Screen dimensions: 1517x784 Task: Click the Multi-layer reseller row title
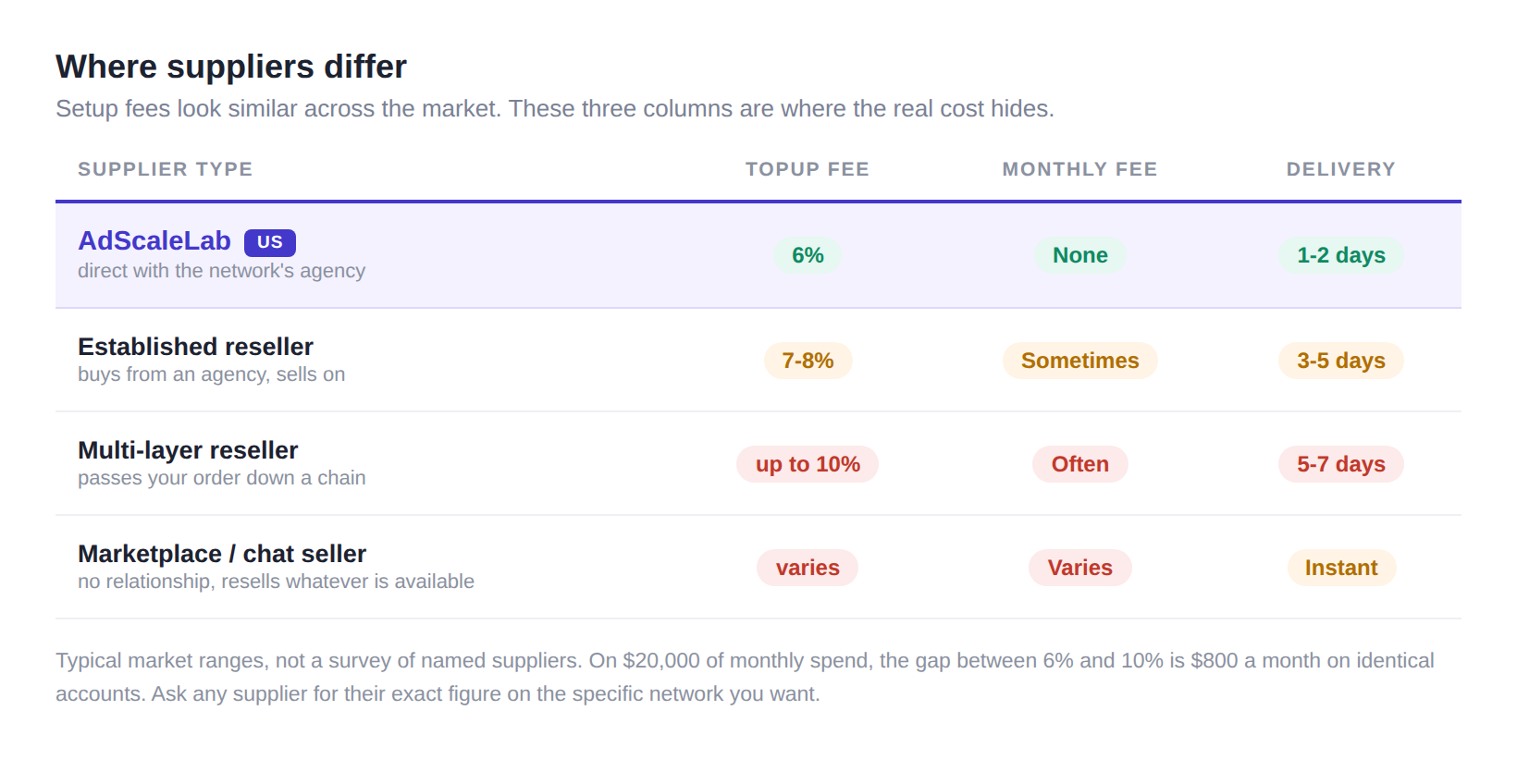click(188, 450)
